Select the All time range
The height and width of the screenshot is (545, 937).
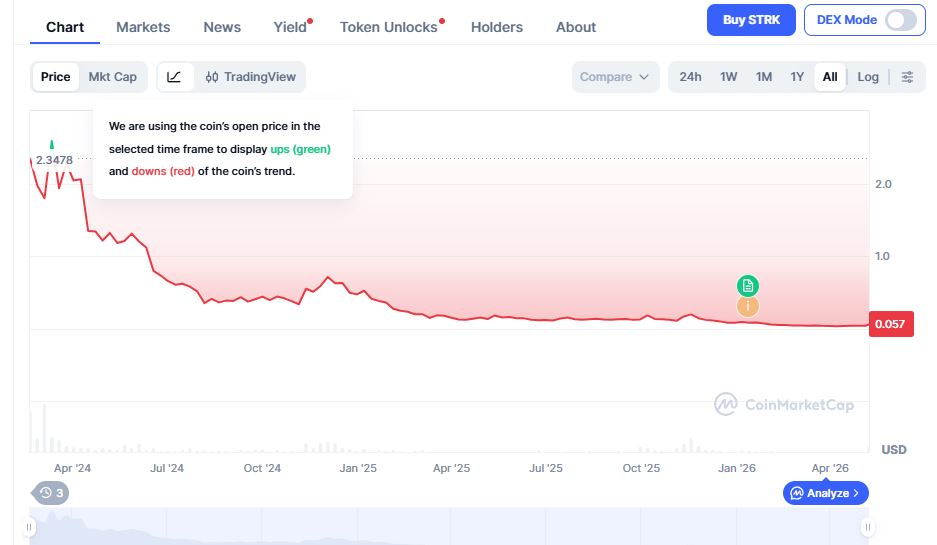click(830, 77)
